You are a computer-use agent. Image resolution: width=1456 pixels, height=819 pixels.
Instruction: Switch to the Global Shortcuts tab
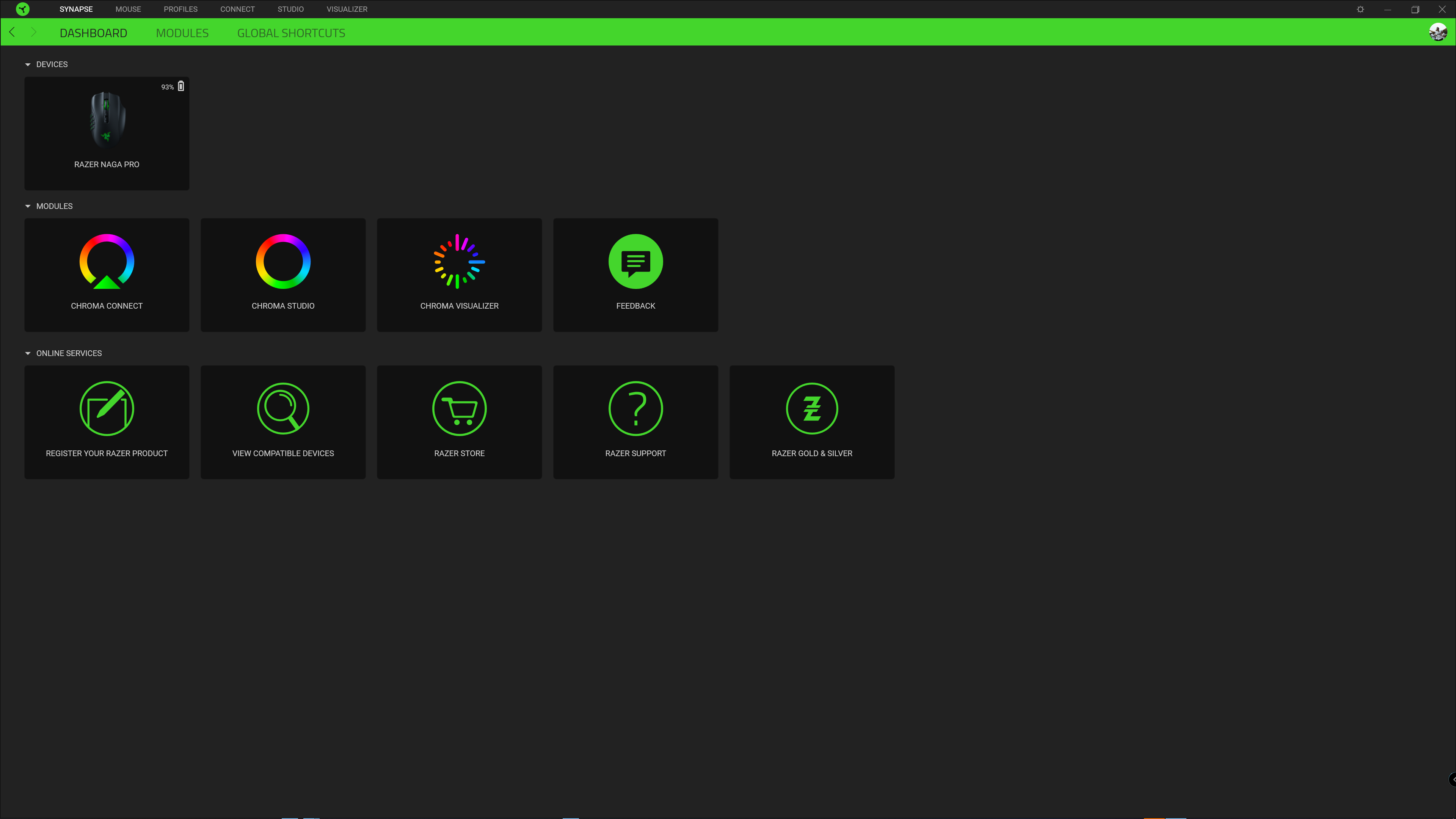291,33
